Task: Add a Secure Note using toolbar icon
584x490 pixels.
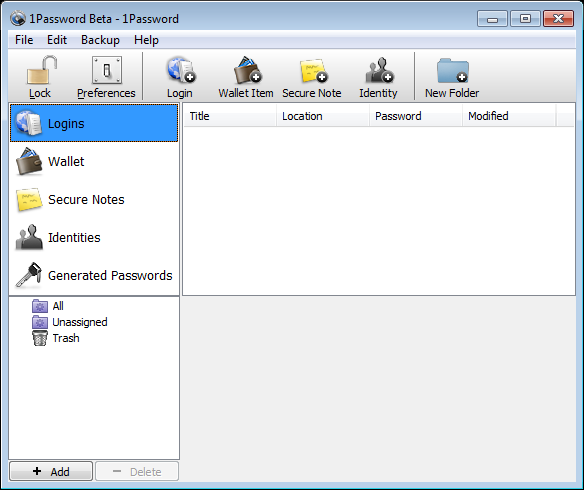Action: click(313, 71)
